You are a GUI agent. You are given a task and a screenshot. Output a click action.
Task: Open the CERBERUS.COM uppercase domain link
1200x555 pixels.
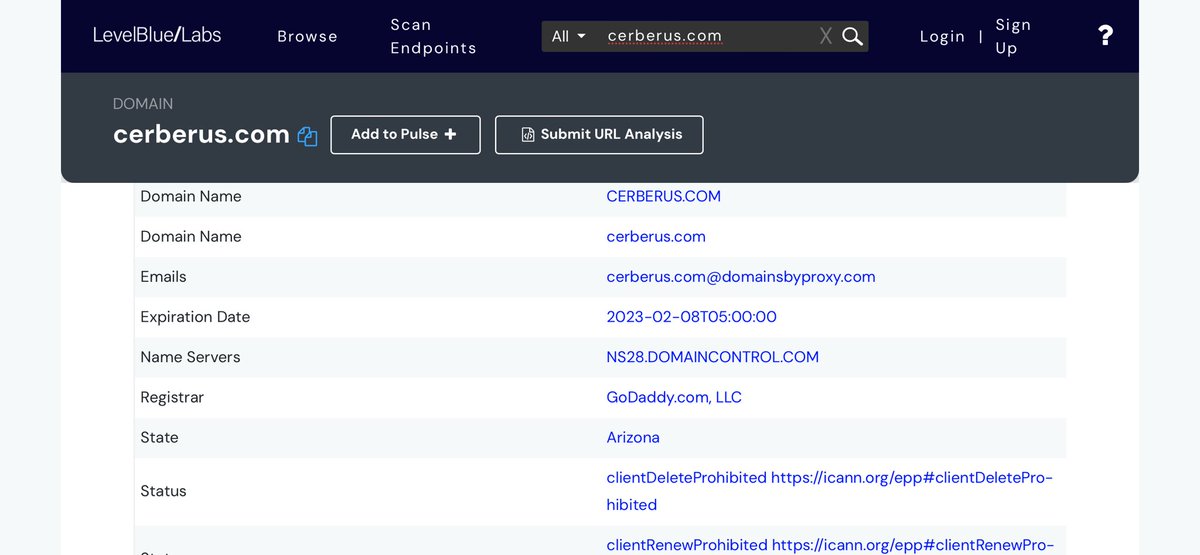(663, 196)
